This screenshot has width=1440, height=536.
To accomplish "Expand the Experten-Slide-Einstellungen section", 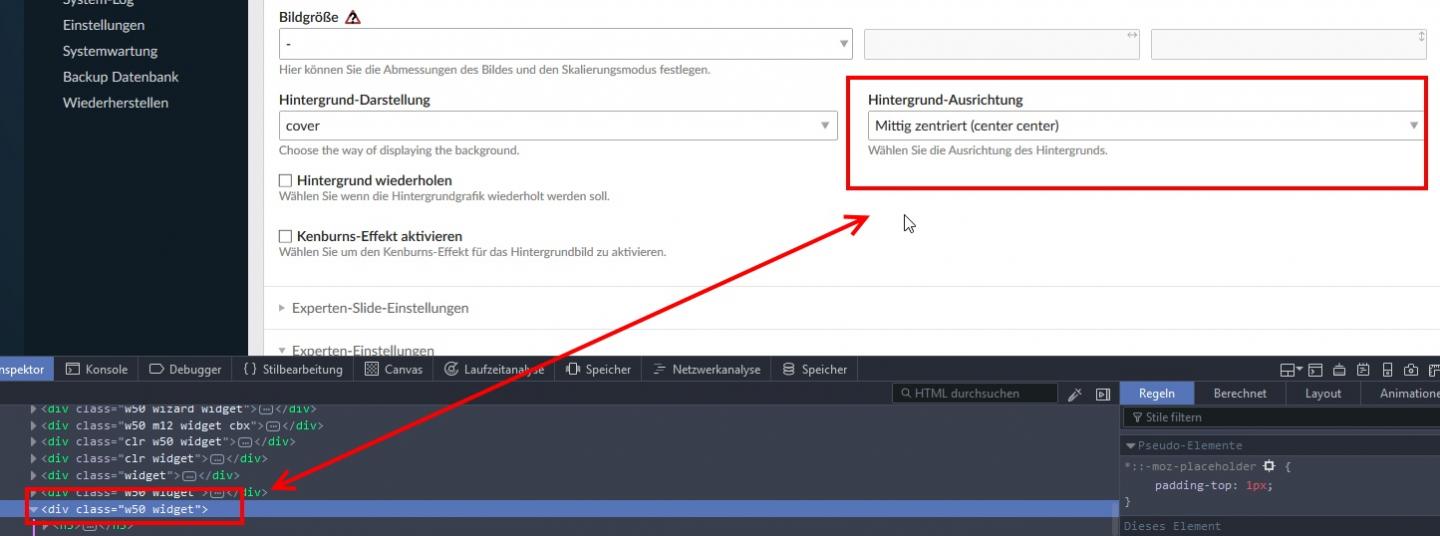I will point(379,308).
